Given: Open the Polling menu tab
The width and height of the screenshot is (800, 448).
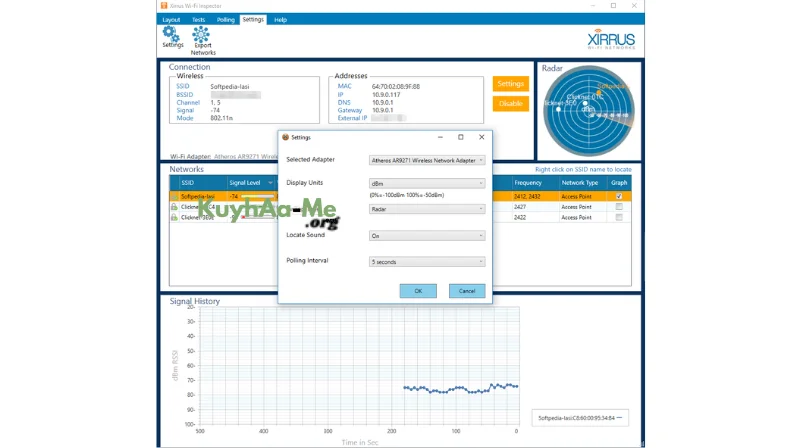Looking at the screenshot, I should (x=226, y=20).
